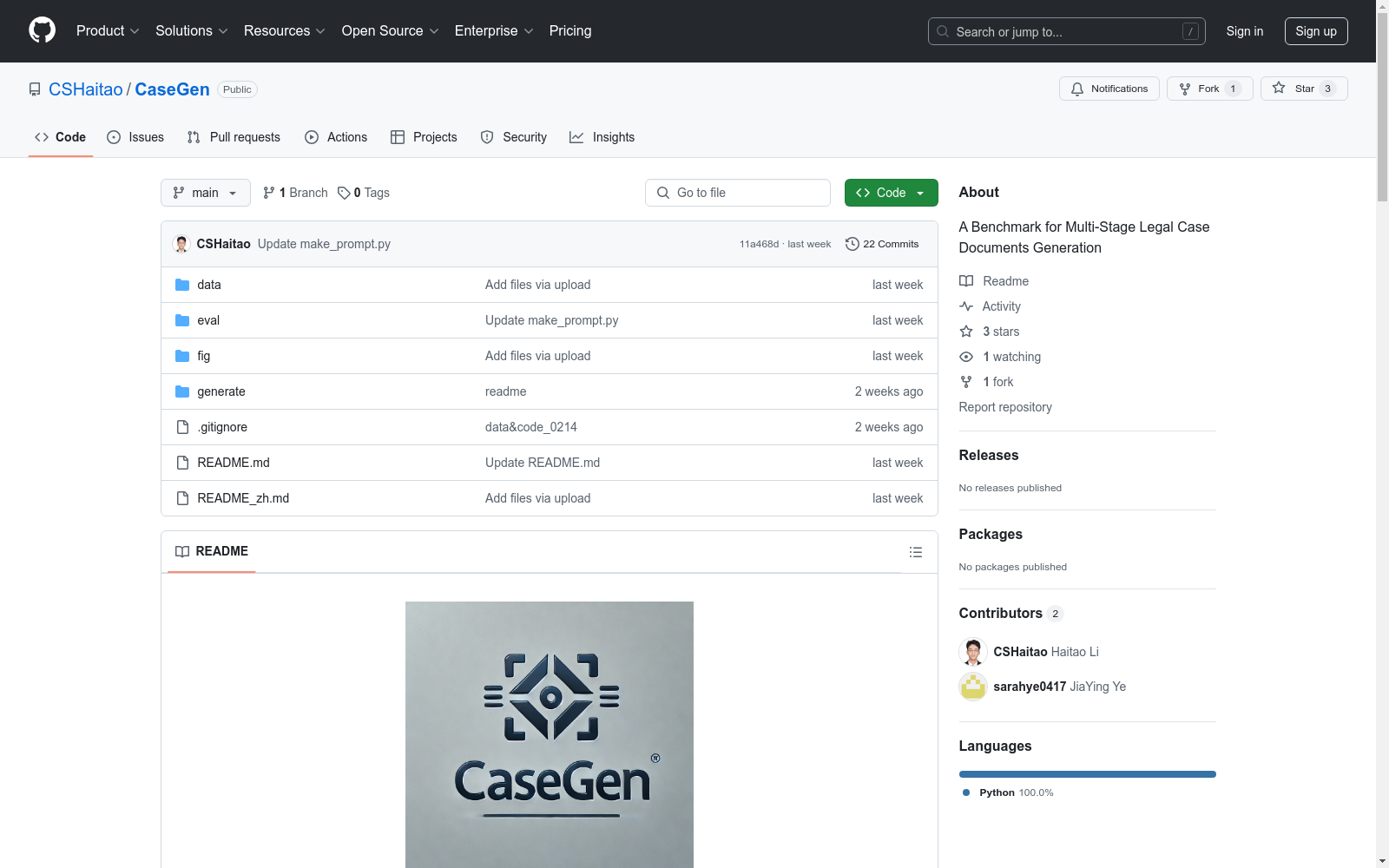Click the generate folder icon
The image size is (1389, 868).
click(182, 391)
